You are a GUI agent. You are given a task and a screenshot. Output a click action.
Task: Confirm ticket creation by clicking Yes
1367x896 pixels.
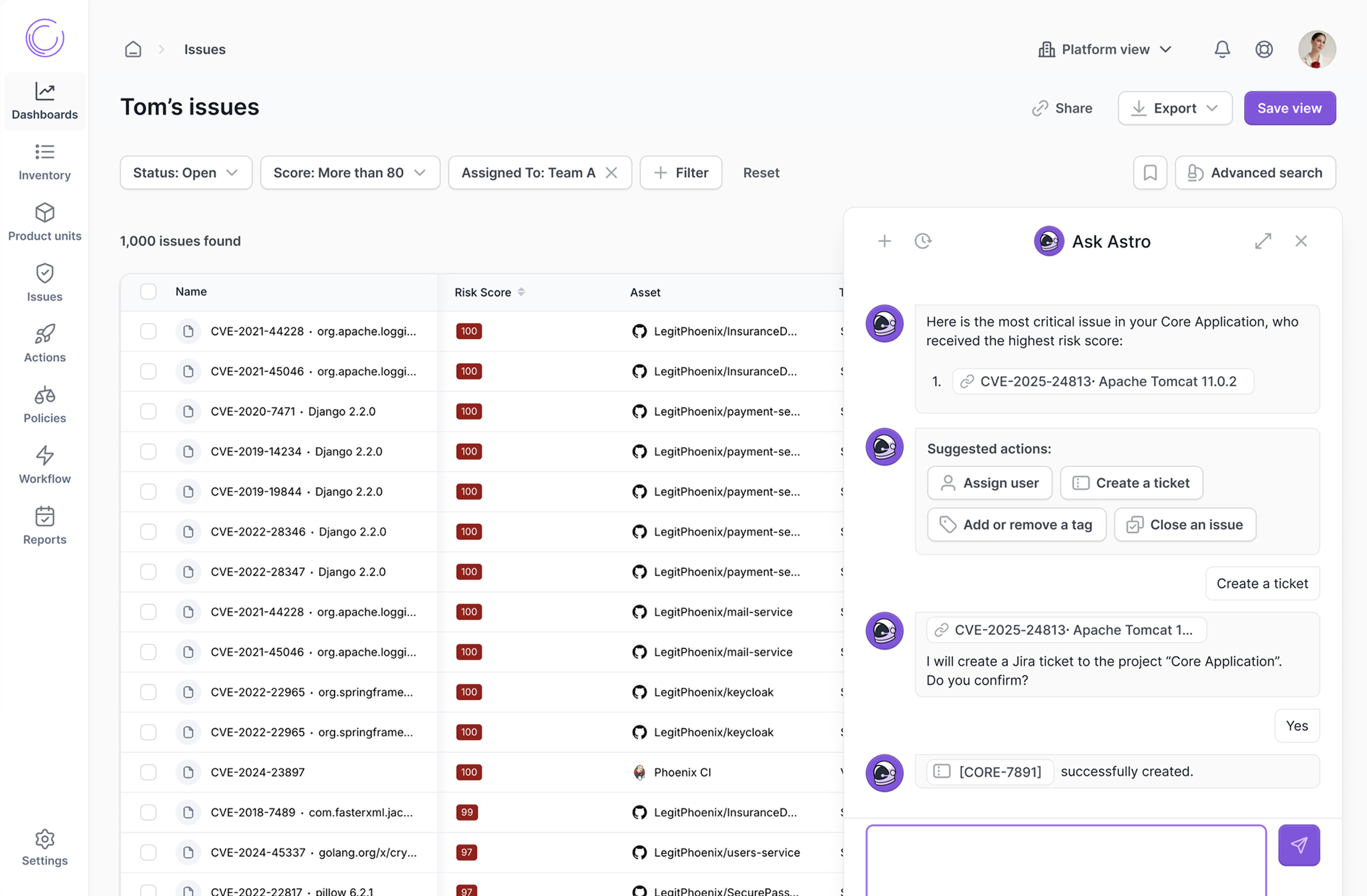(x=1297, y=725)
